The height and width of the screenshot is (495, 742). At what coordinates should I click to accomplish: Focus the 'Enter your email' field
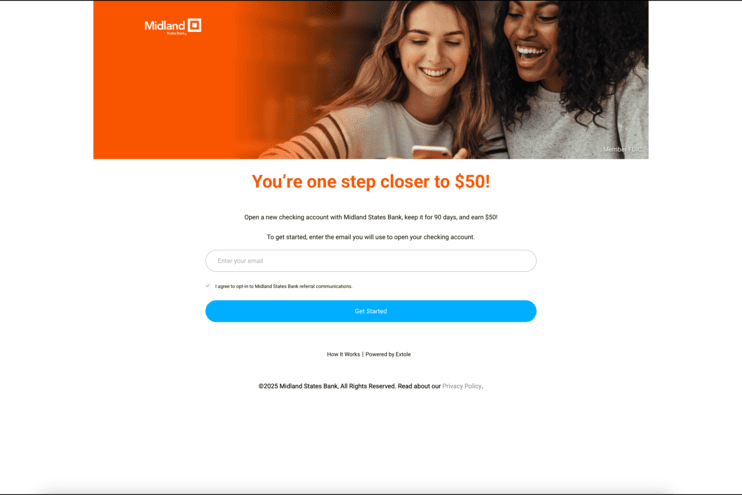(x=371, y=261)
